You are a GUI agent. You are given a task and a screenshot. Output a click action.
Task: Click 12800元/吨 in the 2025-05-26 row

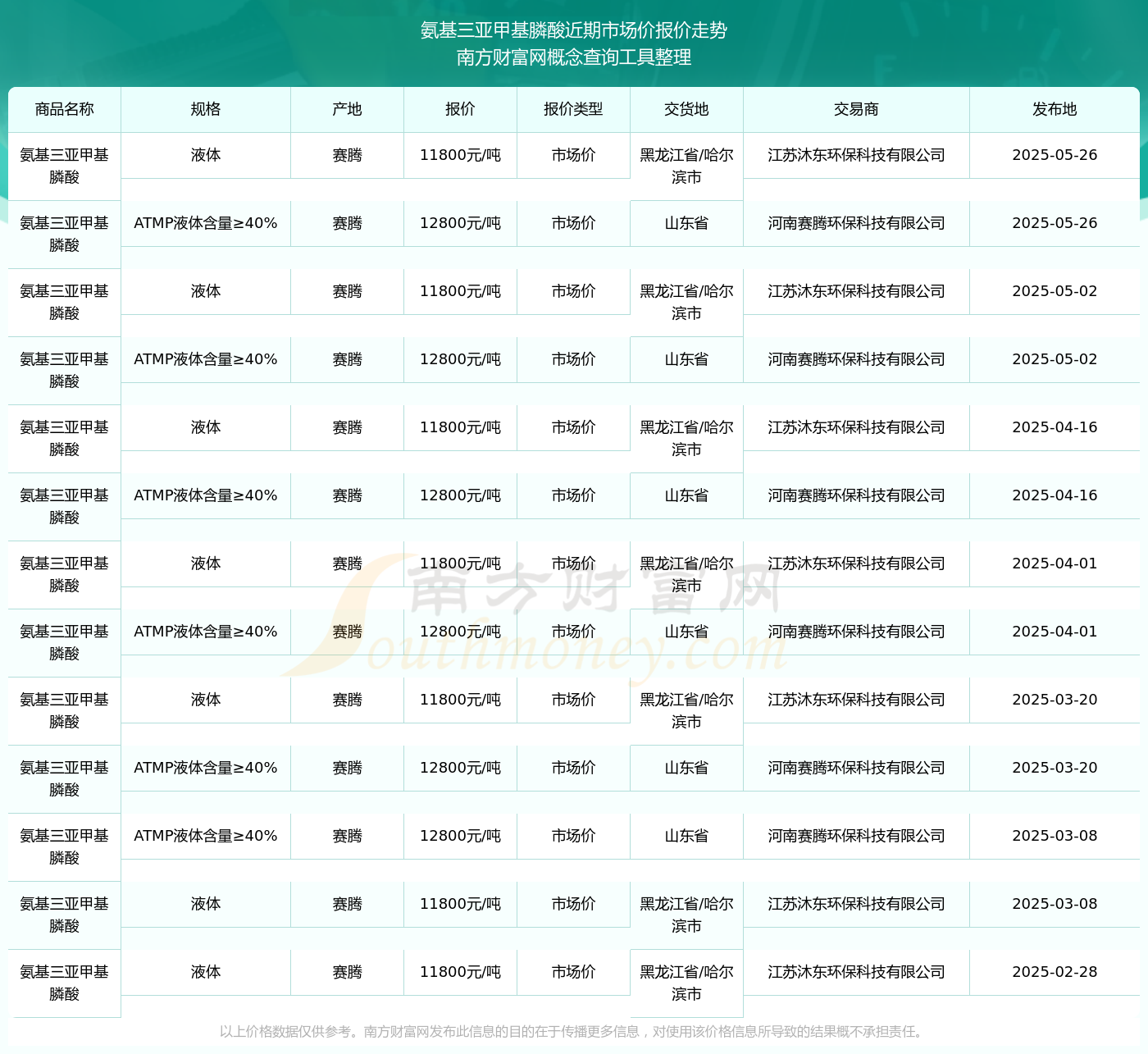tap(460, 223)
